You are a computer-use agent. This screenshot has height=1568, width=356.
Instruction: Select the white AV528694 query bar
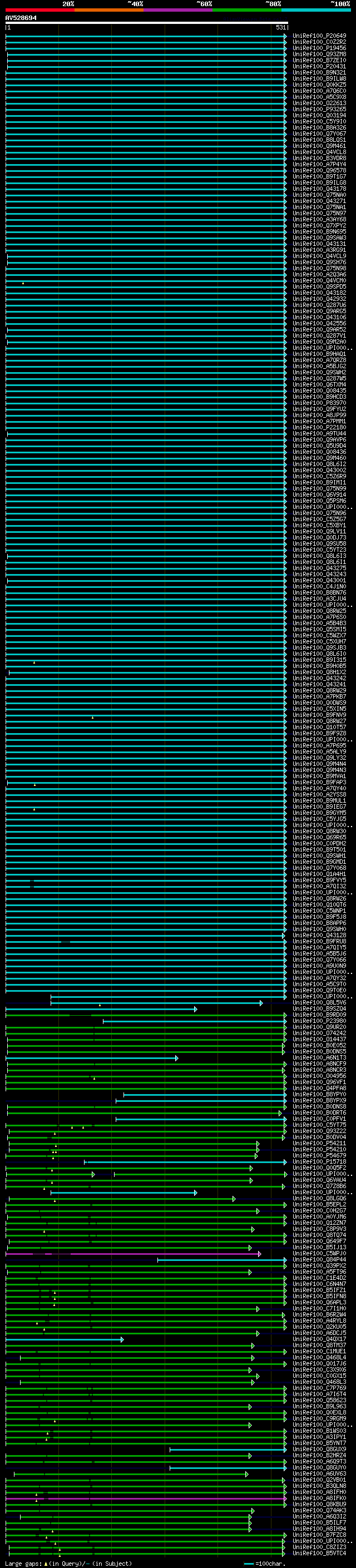147,22
